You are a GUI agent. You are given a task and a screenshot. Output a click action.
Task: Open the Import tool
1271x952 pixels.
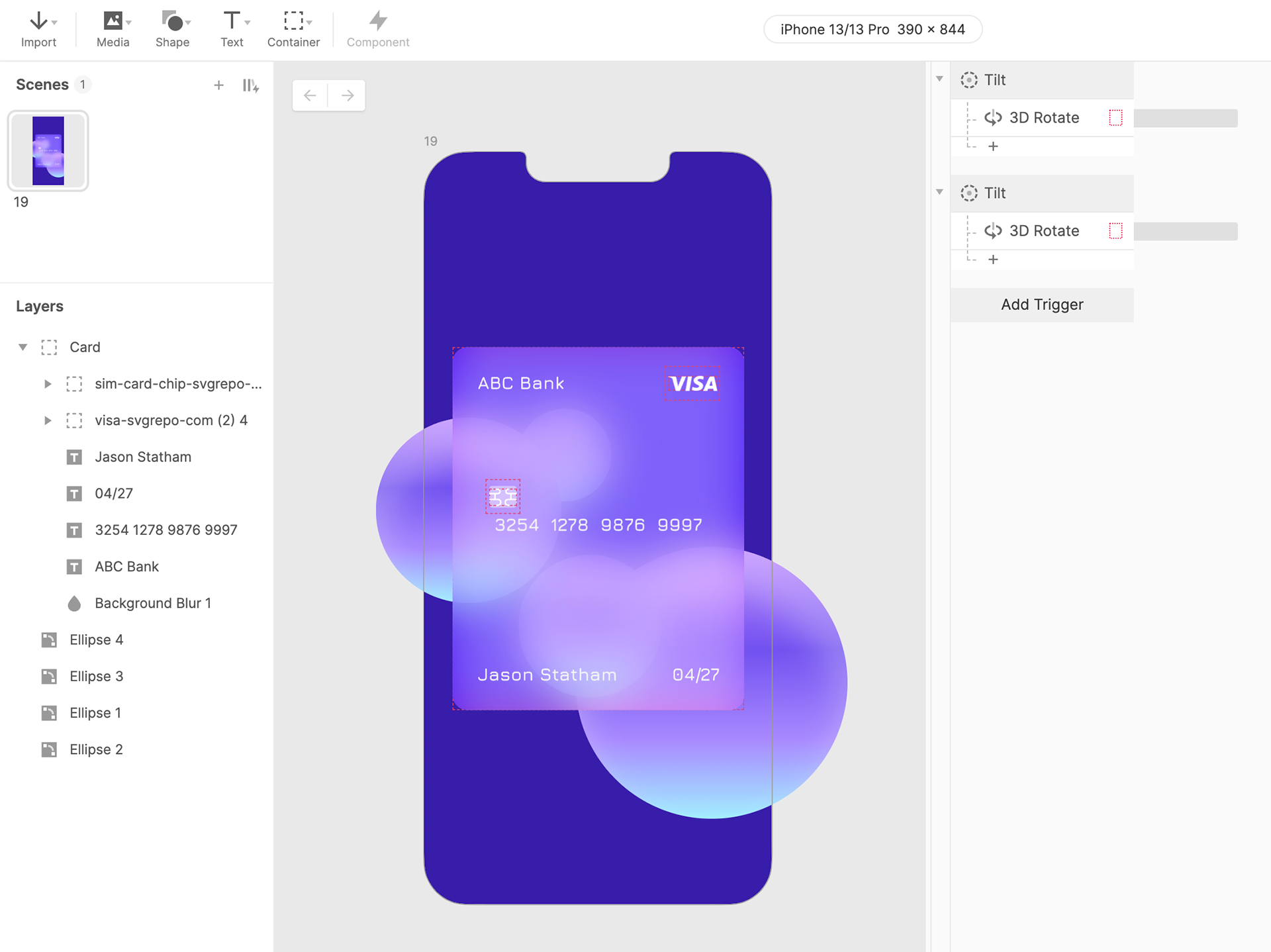38,29
